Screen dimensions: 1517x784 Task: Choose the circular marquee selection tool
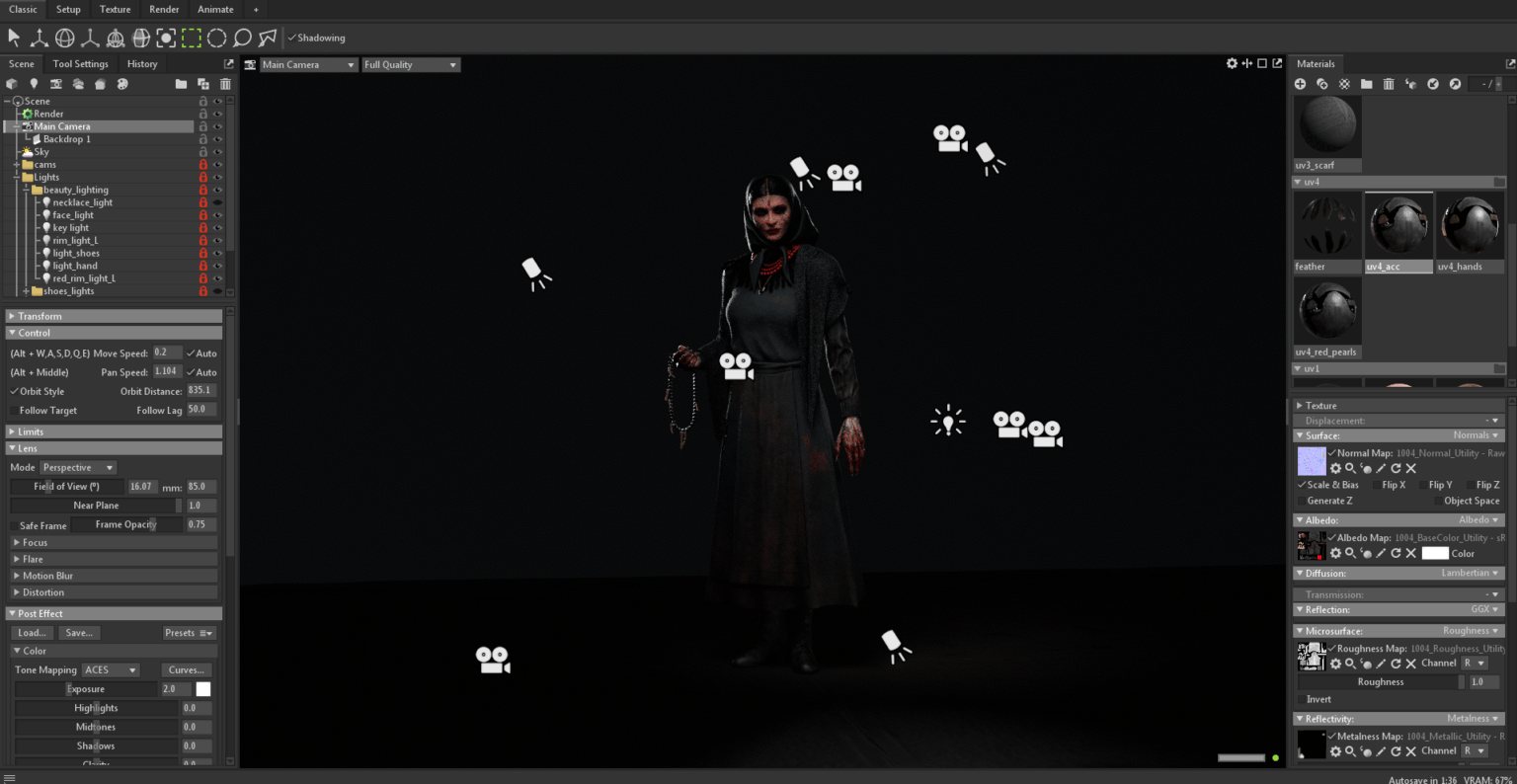click(x=216, y=38)
